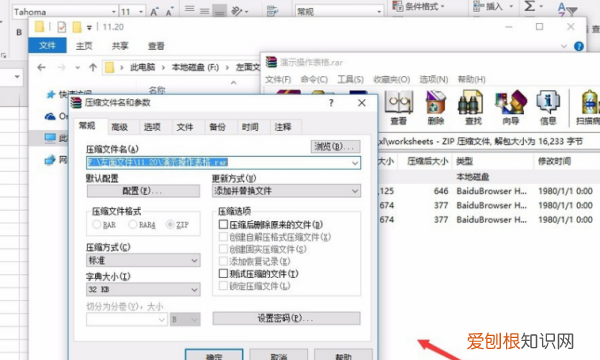Open the 字典大小 32 KB dropdown

143,289
